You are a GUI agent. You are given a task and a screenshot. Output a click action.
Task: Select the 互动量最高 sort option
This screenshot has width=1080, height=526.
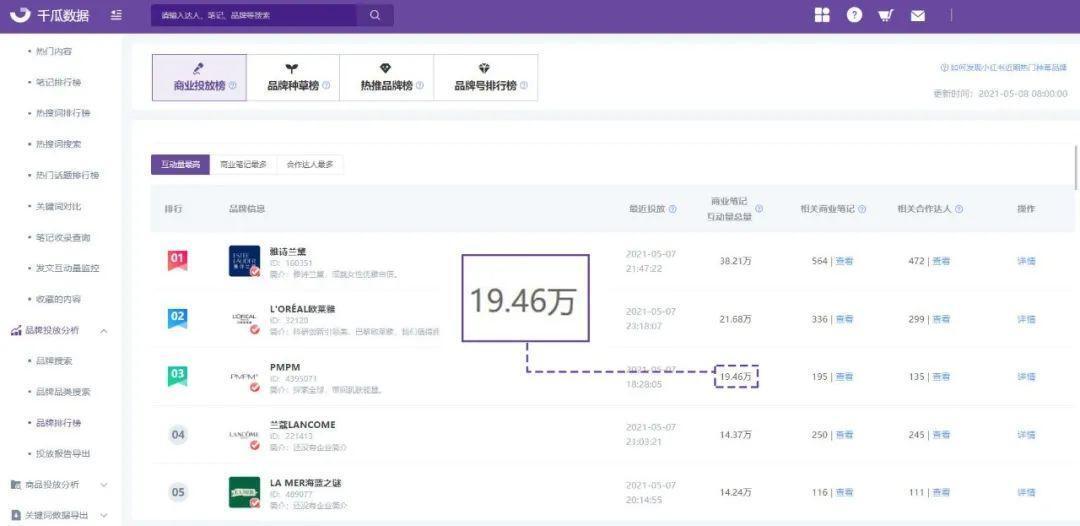click(180, 165)
